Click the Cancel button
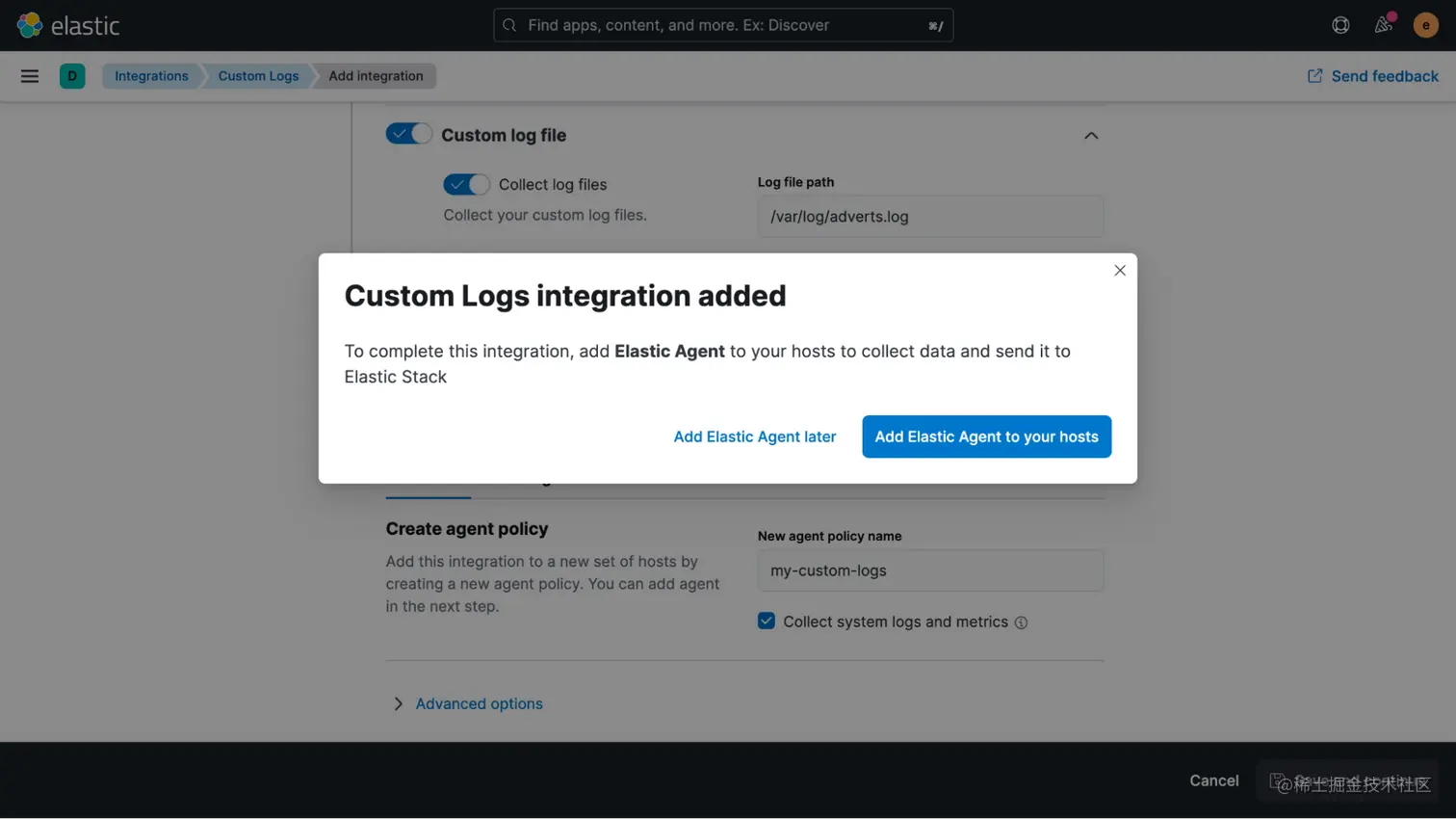Screen dimensions: 1456x819 (1214, 781)
